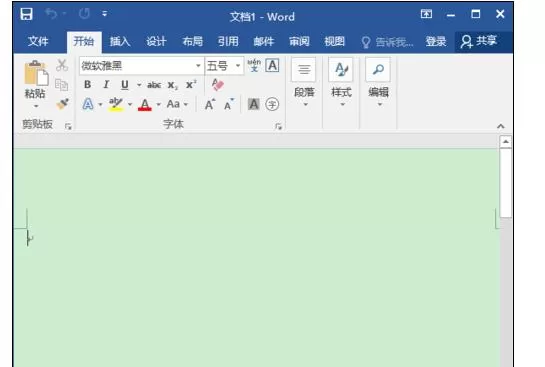Viewport: 545px width, 367px height.
Task: Switch to the 邮件 tab
Action: 264,41
